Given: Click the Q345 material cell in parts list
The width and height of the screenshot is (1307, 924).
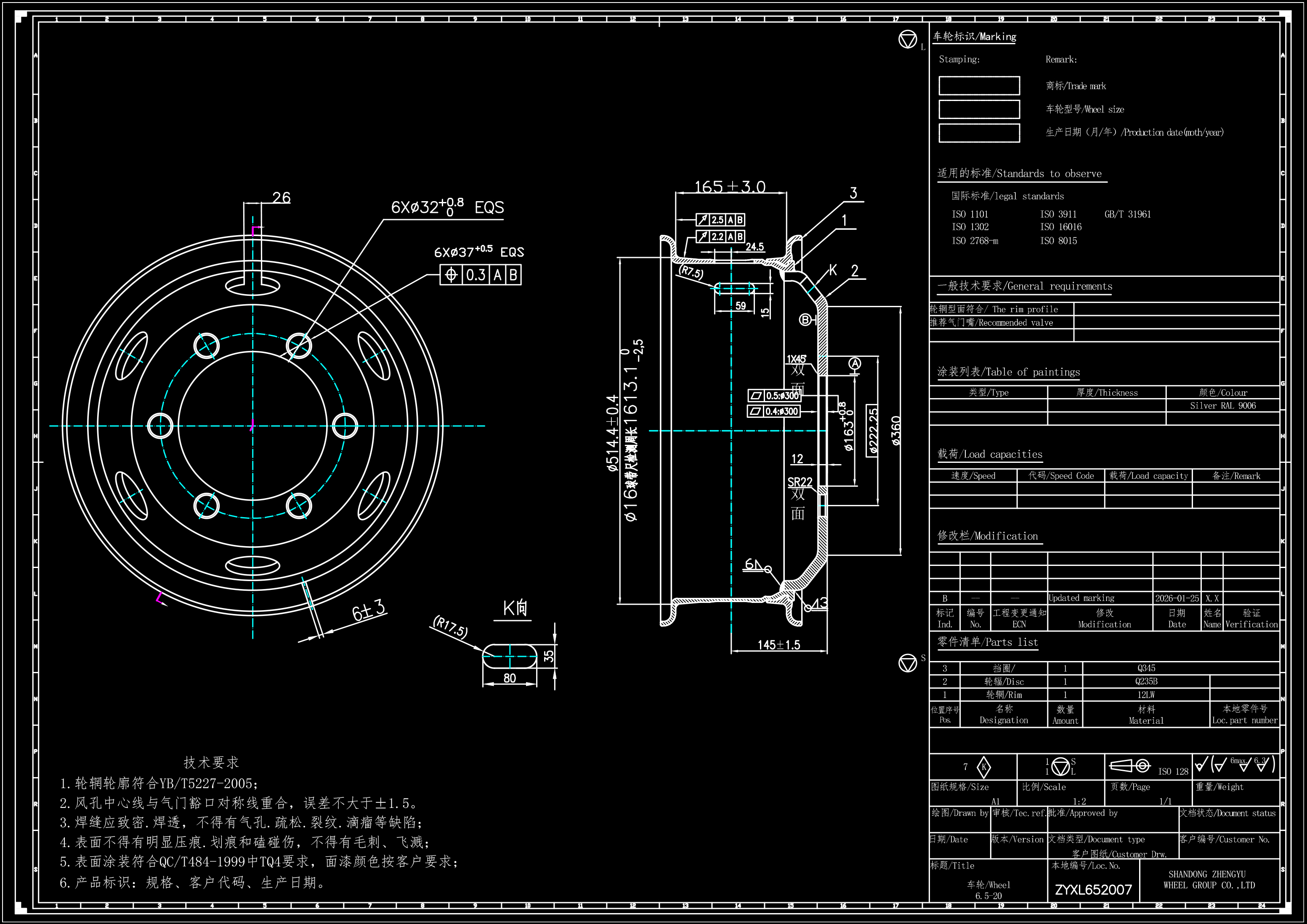Looking at the screenshot, I should coord(1146,668).
